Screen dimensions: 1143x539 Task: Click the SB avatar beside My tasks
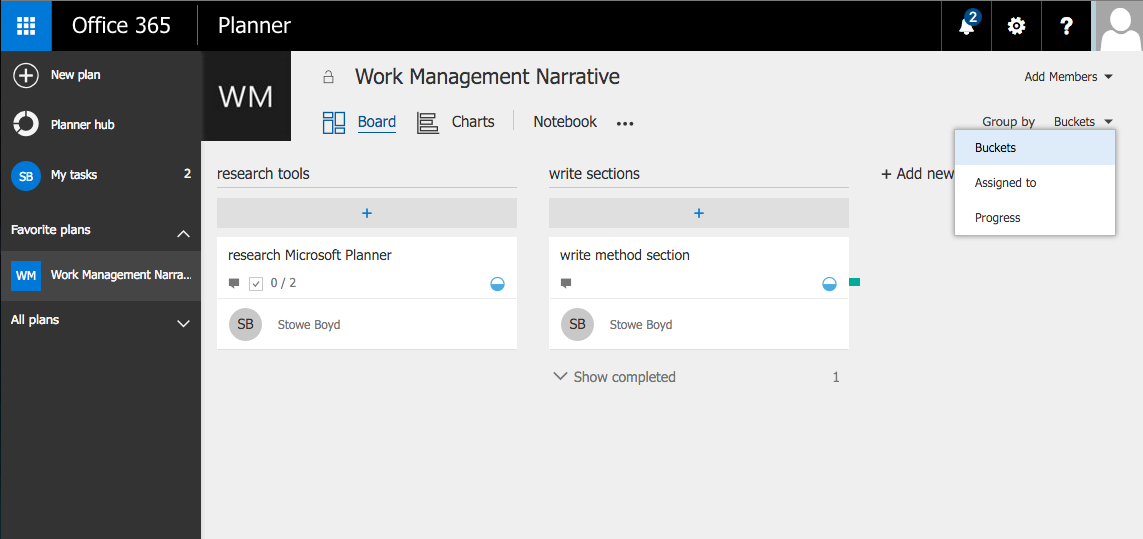26,175
